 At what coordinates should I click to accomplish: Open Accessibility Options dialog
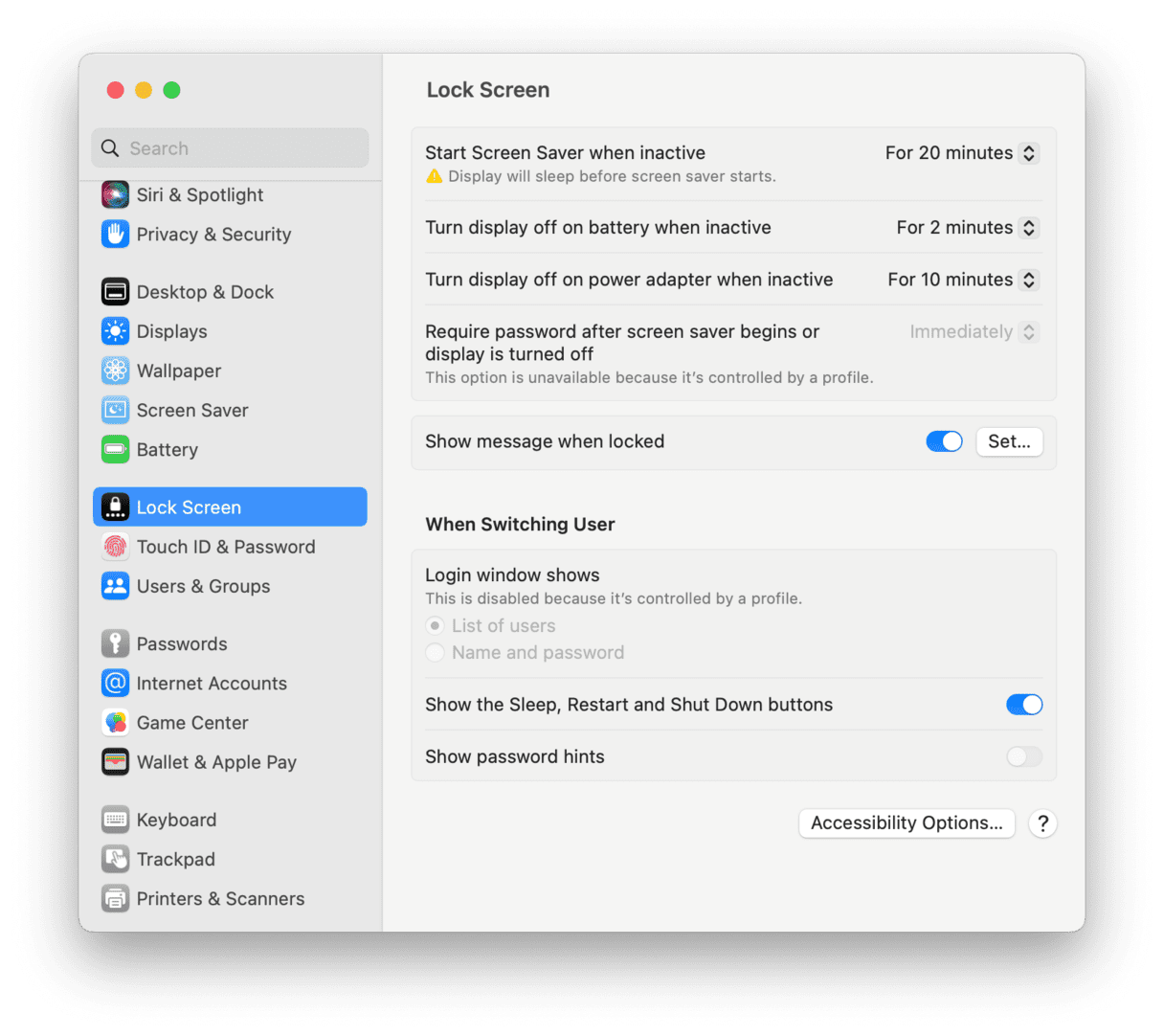[906, 822]
